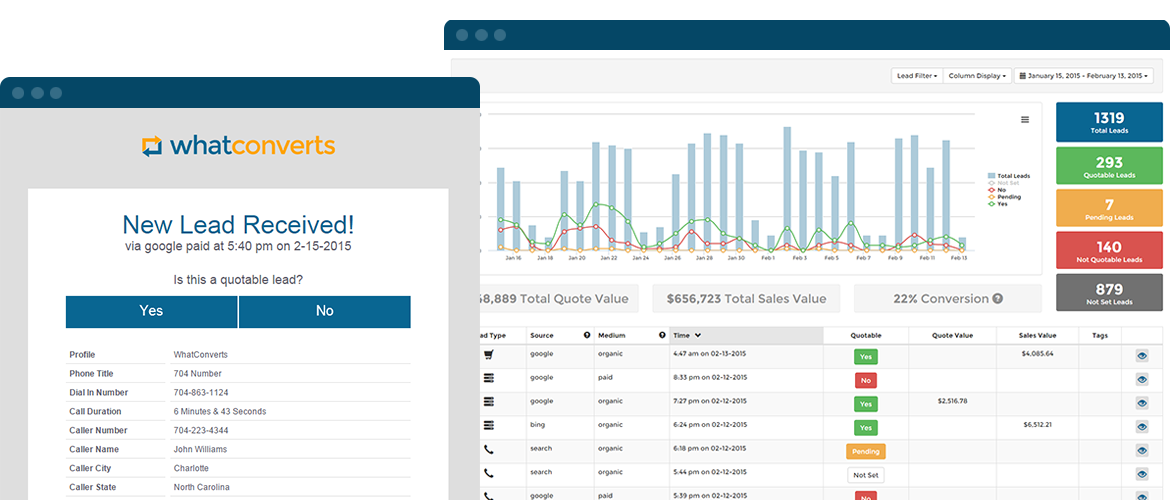Open the January 15 – February 13 date range picker
Screen dimensions: 1170x500
click(x=1084, y=76)
